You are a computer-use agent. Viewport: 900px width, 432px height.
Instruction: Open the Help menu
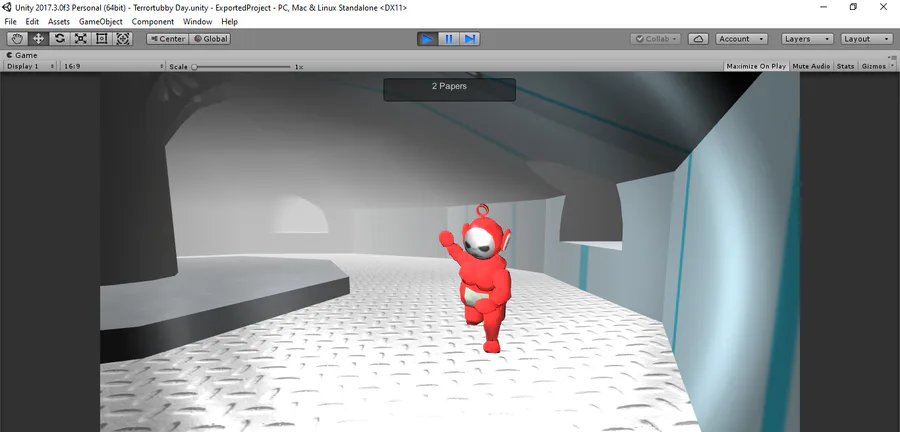tap(230, 22)
